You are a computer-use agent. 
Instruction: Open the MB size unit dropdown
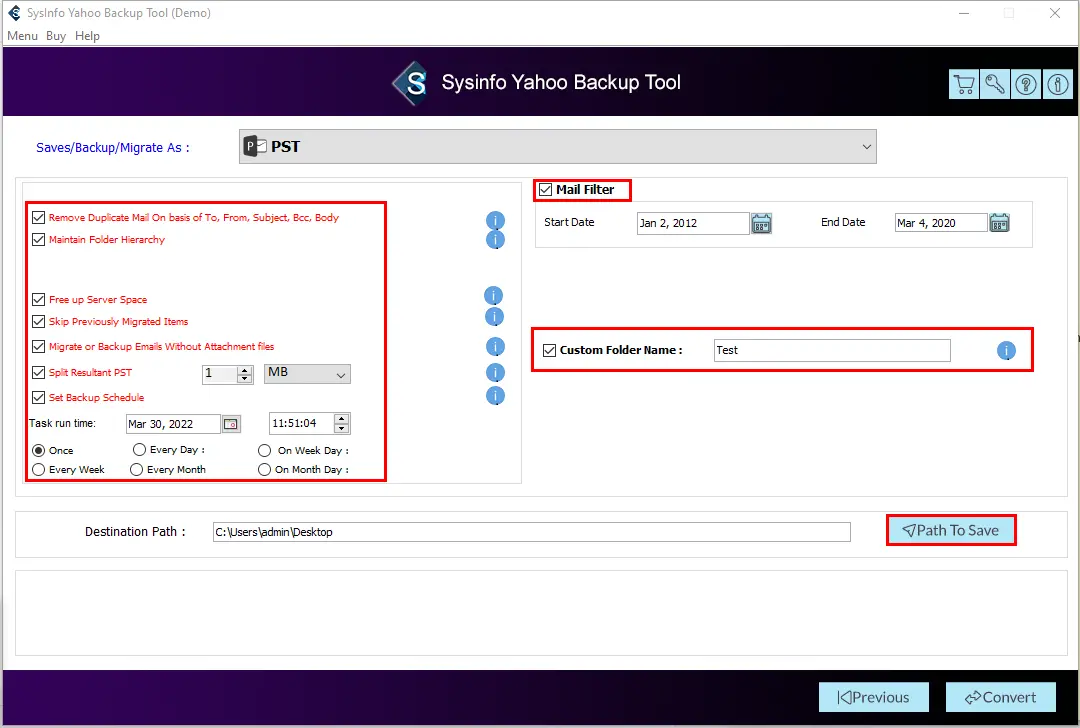pyautogui.click(x=307, y=374)
